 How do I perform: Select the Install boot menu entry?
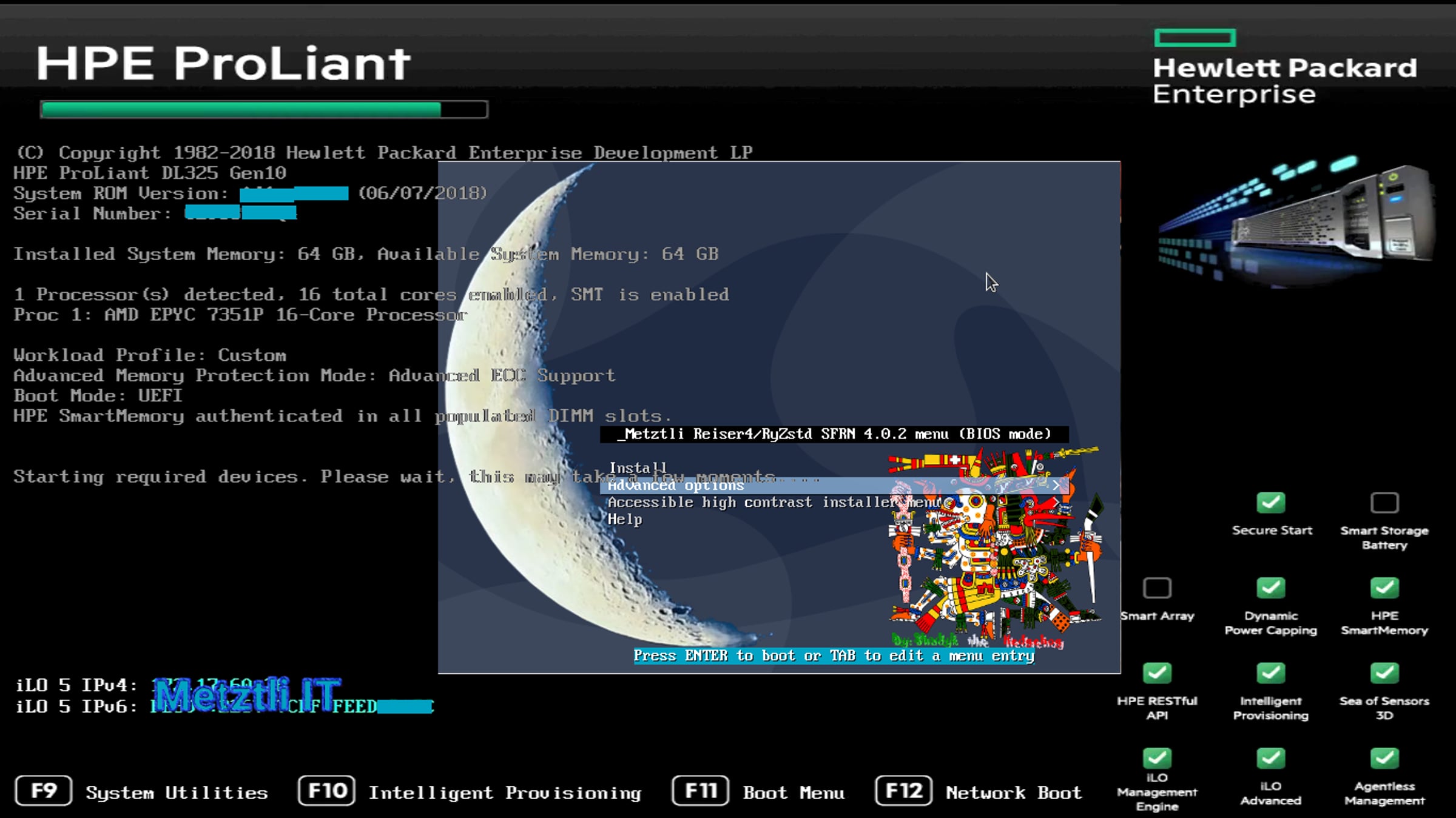(638, 468)
